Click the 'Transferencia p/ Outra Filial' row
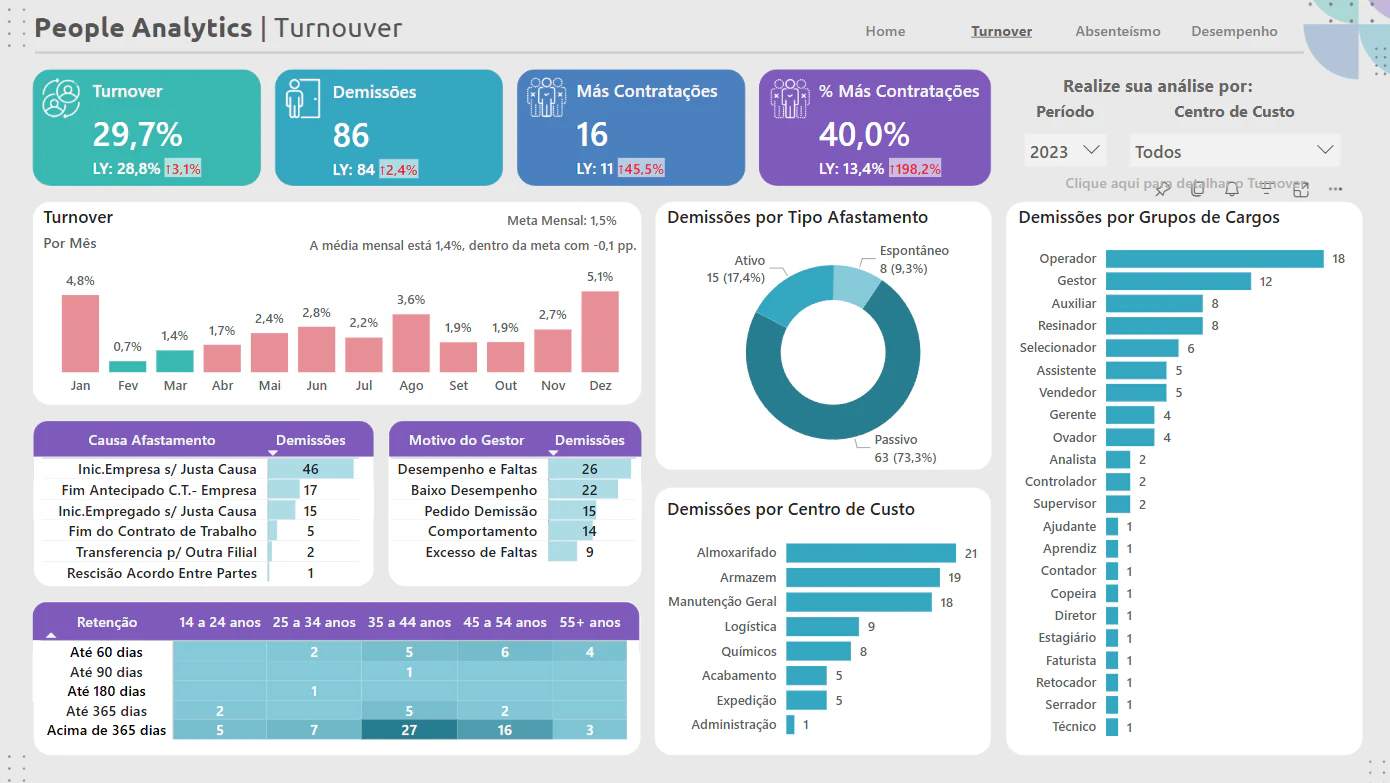 tap(198, 552)
